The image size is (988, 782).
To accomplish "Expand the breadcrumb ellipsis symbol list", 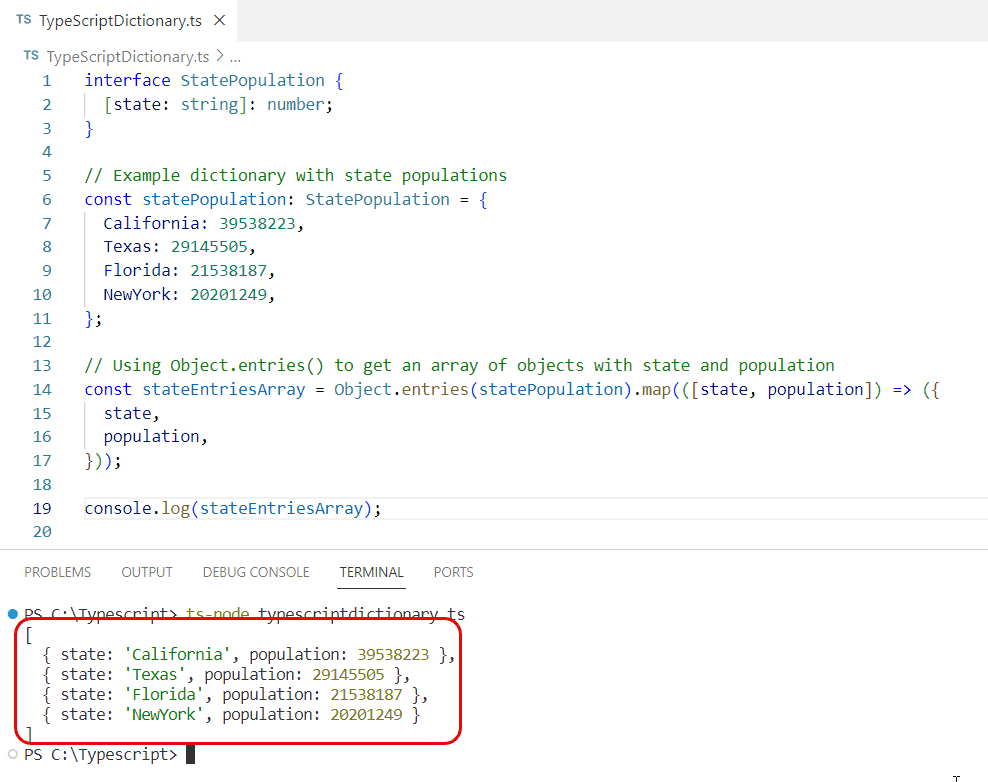I will click(x=235, y=58).
